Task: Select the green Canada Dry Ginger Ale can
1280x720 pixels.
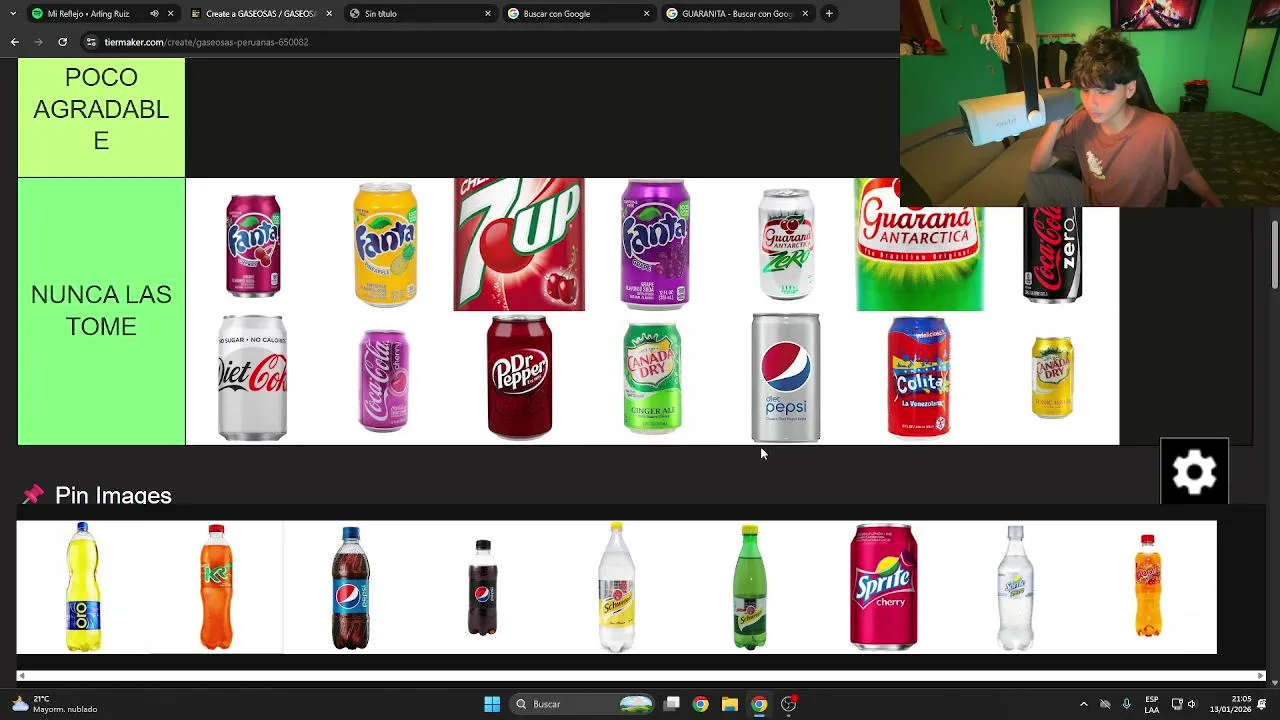Action: 652,378
